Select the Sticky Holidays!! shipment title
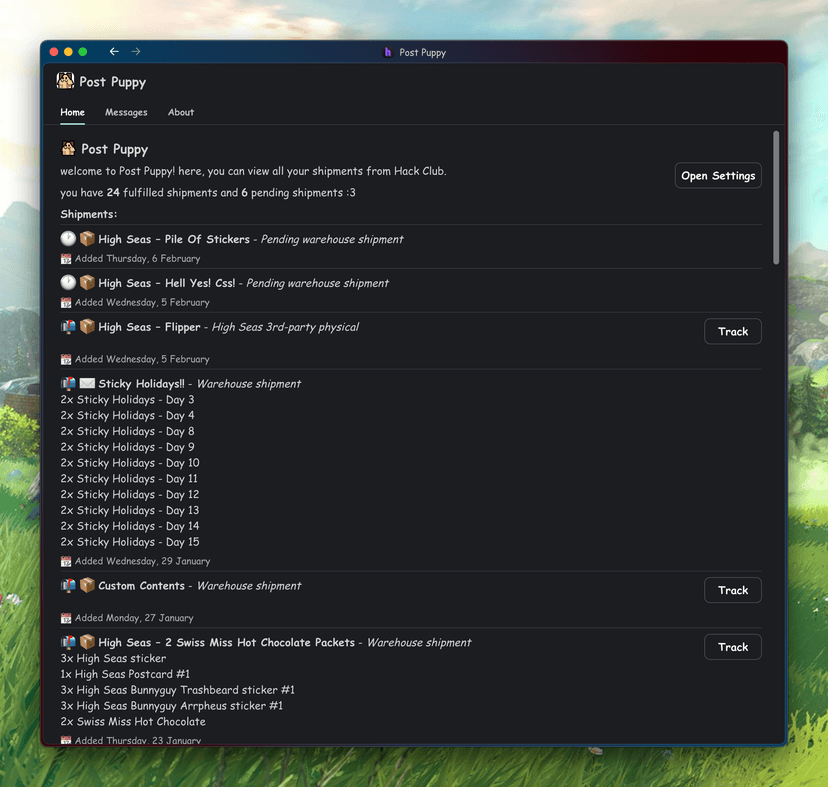 coord(141,384)
